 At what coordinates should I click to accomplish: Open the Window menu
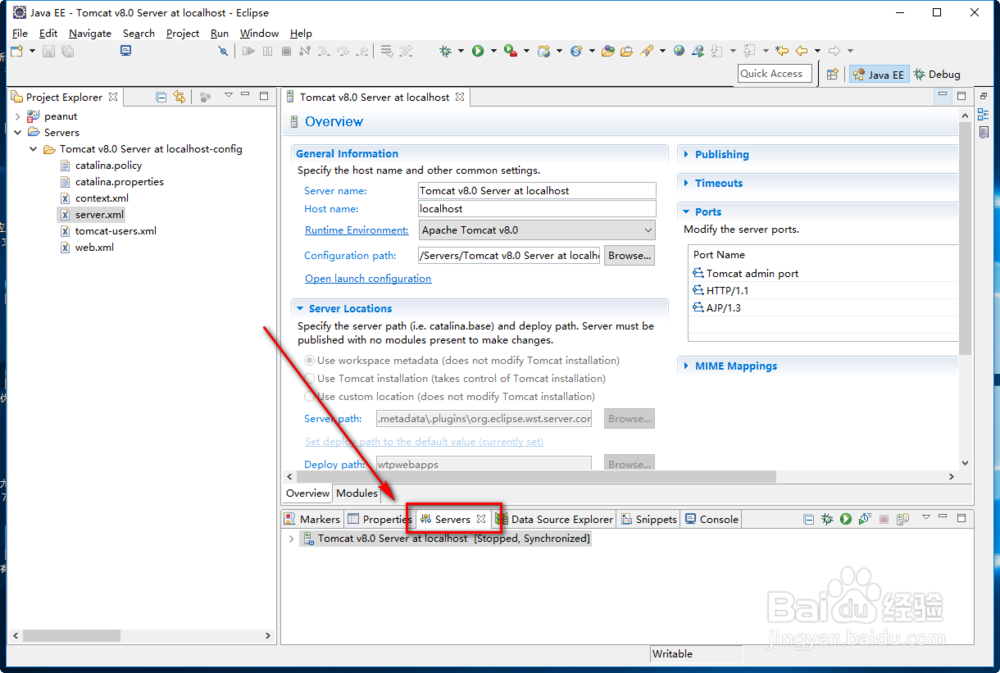click(x=259, y=33)
